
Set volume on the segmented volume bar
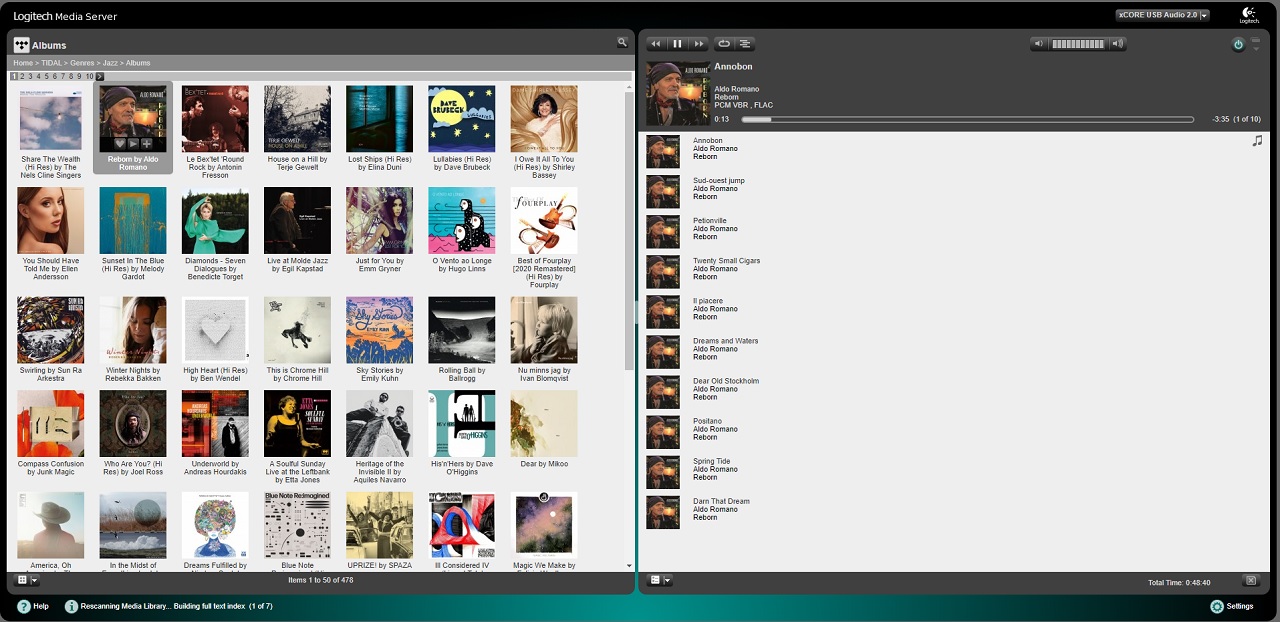[x=1078, y=44]
